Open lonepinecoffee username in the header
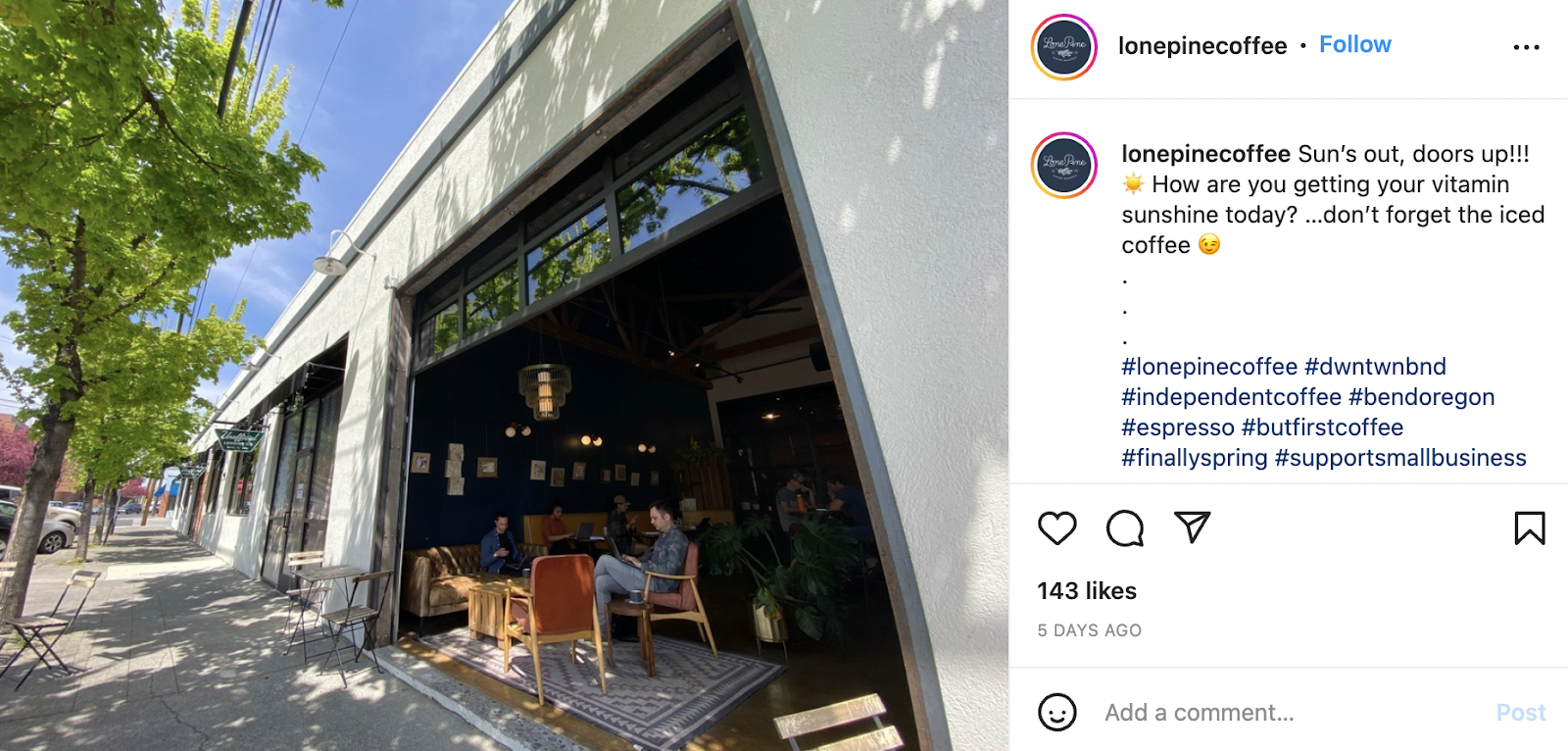 [x=1202, y=46]
